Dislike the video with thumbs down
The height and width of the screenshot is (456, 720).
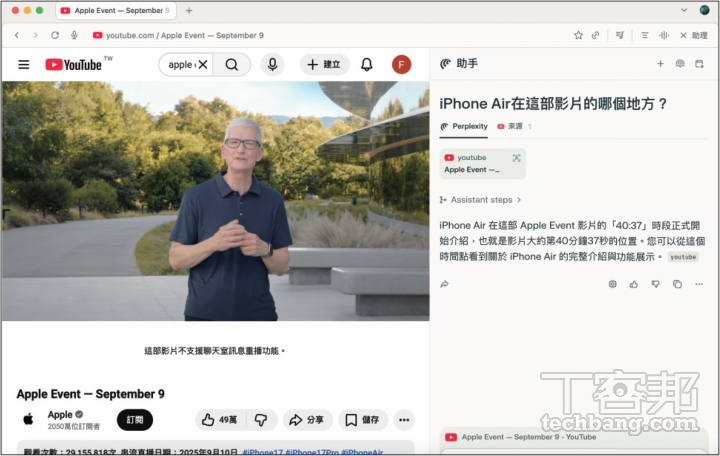tap(261, 420)
